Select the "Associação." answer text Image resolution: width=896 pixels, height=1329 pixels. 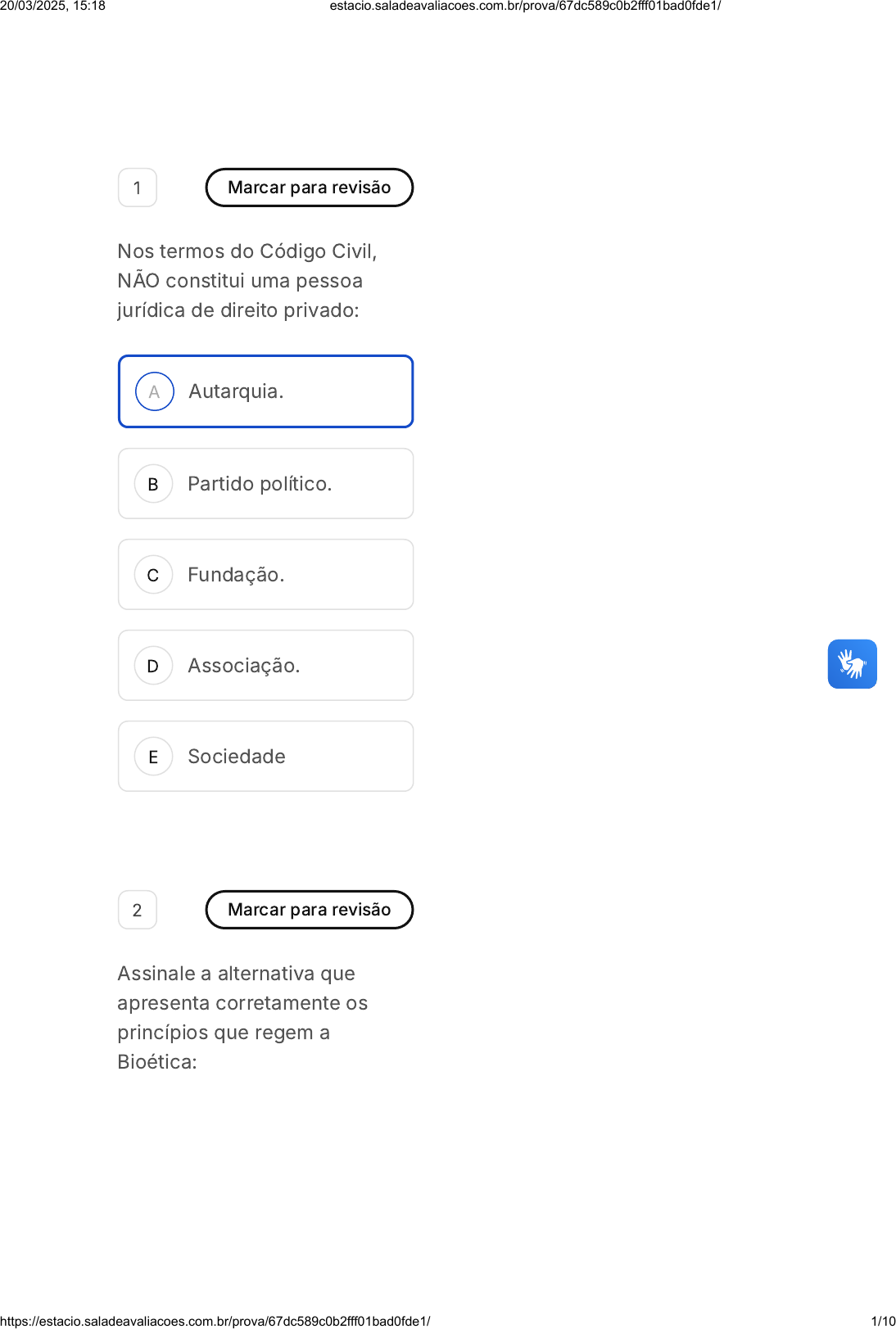[243, 666]
